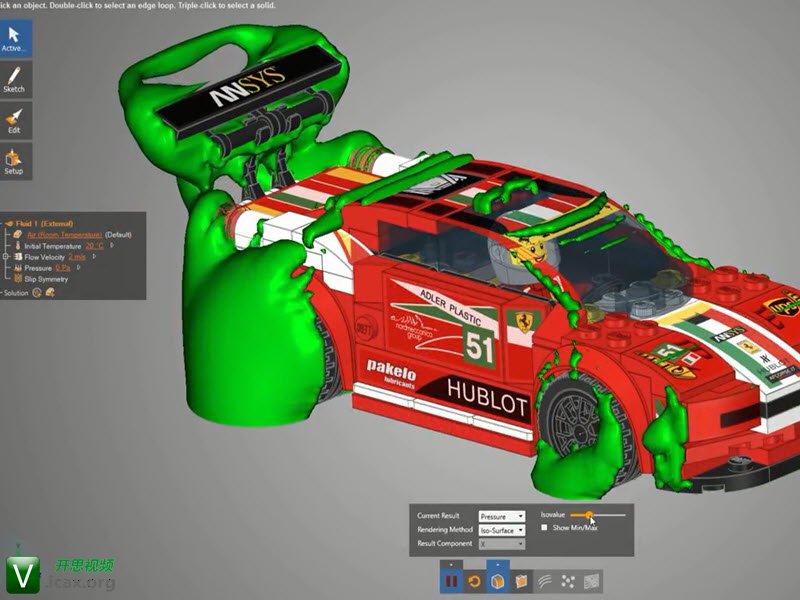Click the Pressure label in the tree

coord(38,268)
